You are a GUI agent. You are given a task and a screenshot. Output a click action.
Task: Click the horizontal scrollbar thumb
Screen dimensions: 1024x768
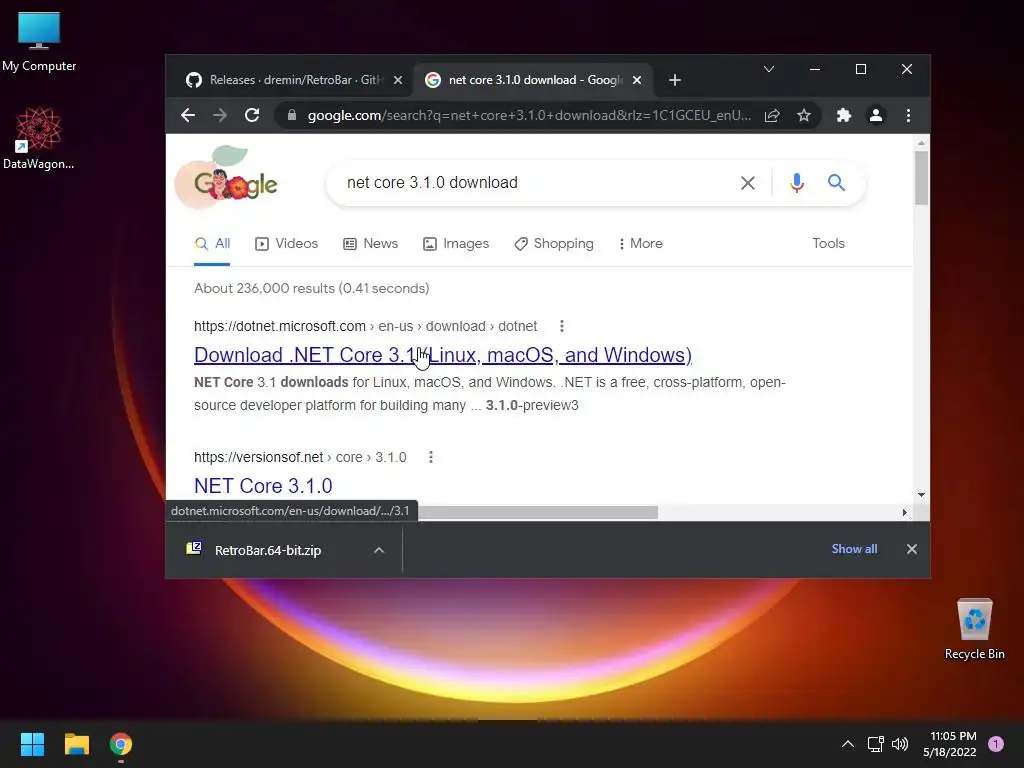pos(537,513)
